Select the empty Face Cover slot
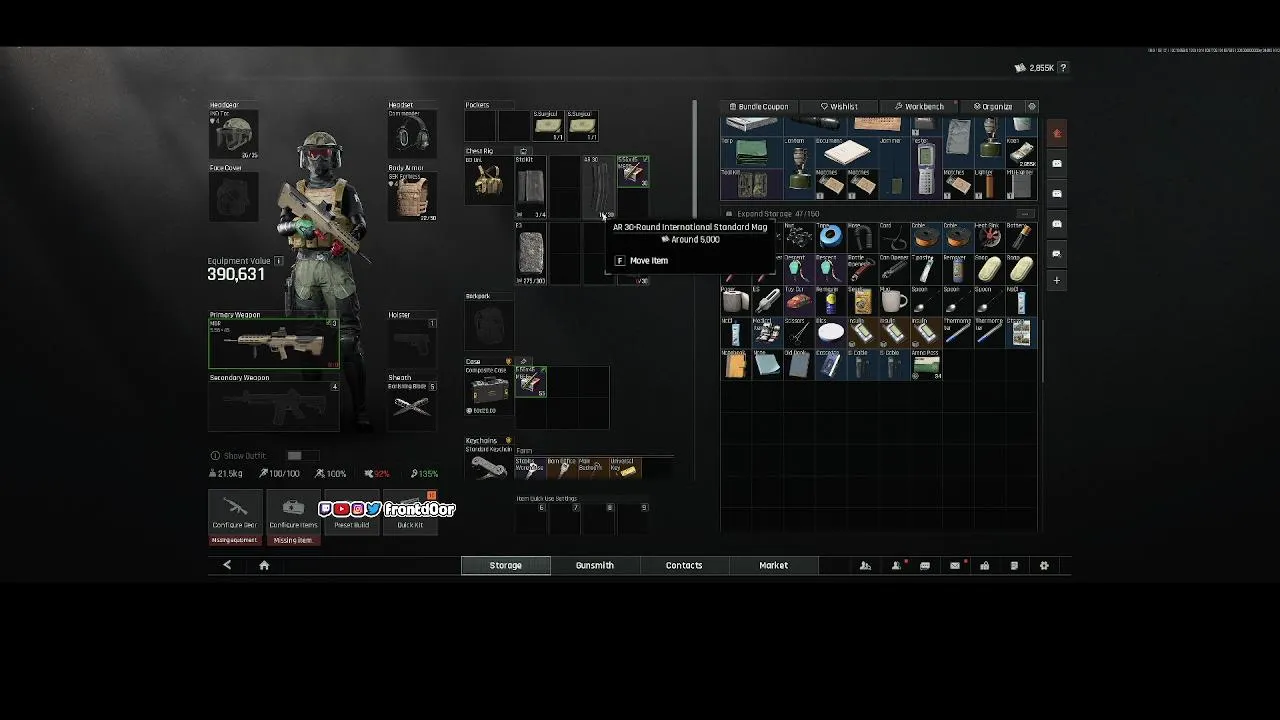The image size is (1280, 720). pos(233,197)
